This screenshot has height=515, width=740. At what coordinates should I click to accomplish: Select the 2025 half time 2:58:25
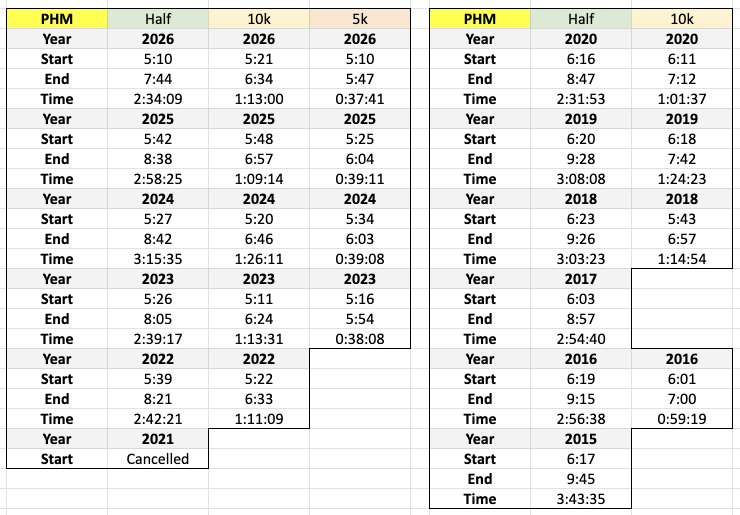point(158,179)
